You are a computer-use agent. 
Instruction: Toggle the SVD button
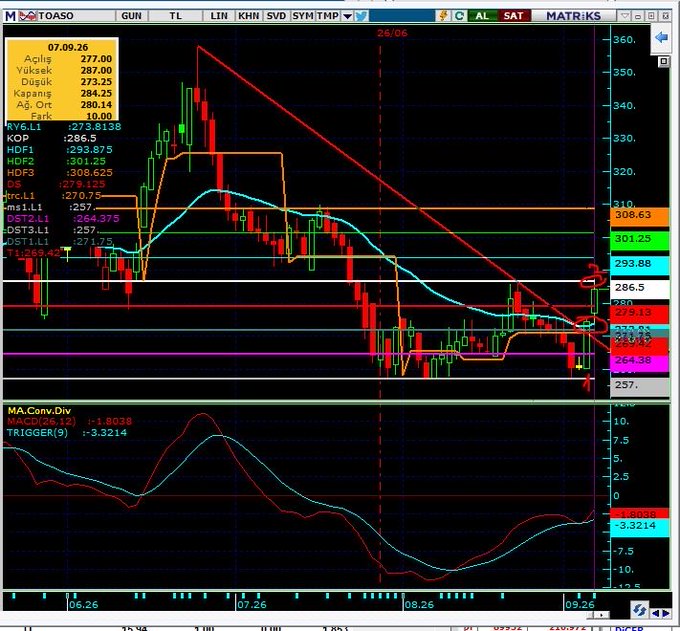pyautogui.click(x=276, y=16)
